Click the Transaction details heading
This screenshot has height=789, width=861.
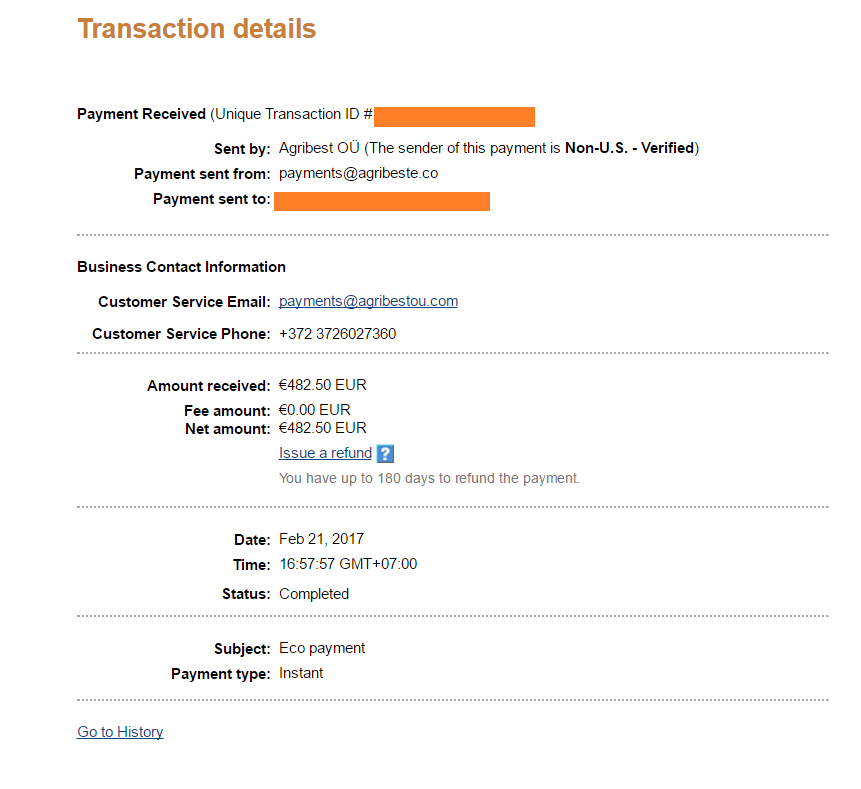pyautogui.click(x=196, y=29)
